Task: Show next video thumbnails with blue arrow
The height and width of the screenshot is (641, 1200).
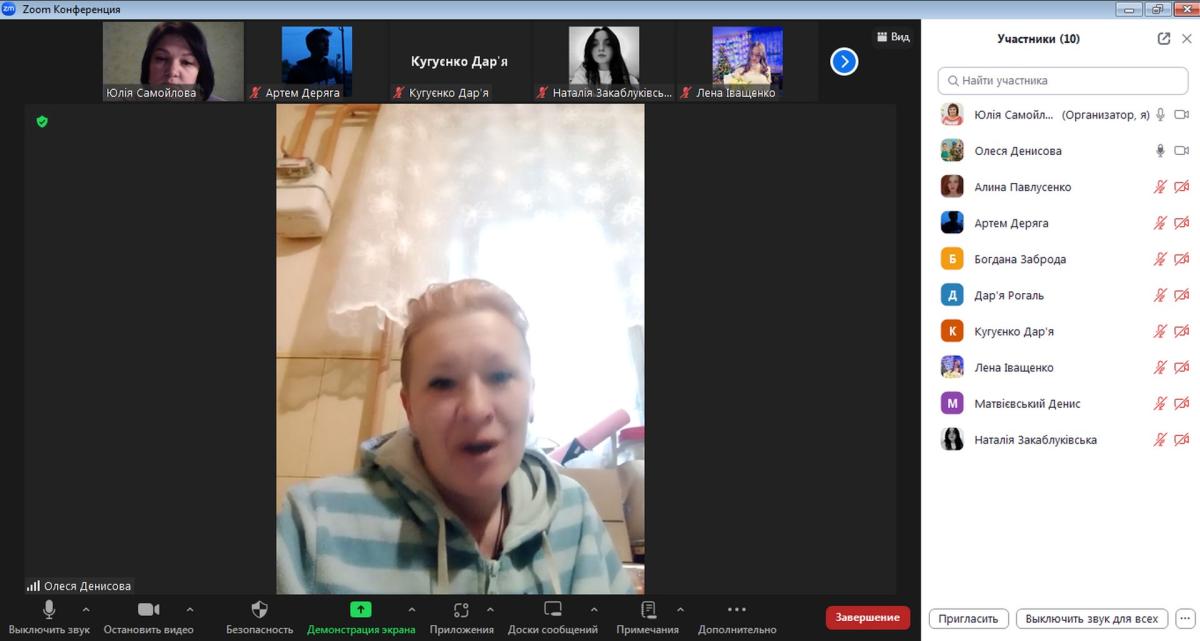Action: pyautogui.click(x=844, y=62)
